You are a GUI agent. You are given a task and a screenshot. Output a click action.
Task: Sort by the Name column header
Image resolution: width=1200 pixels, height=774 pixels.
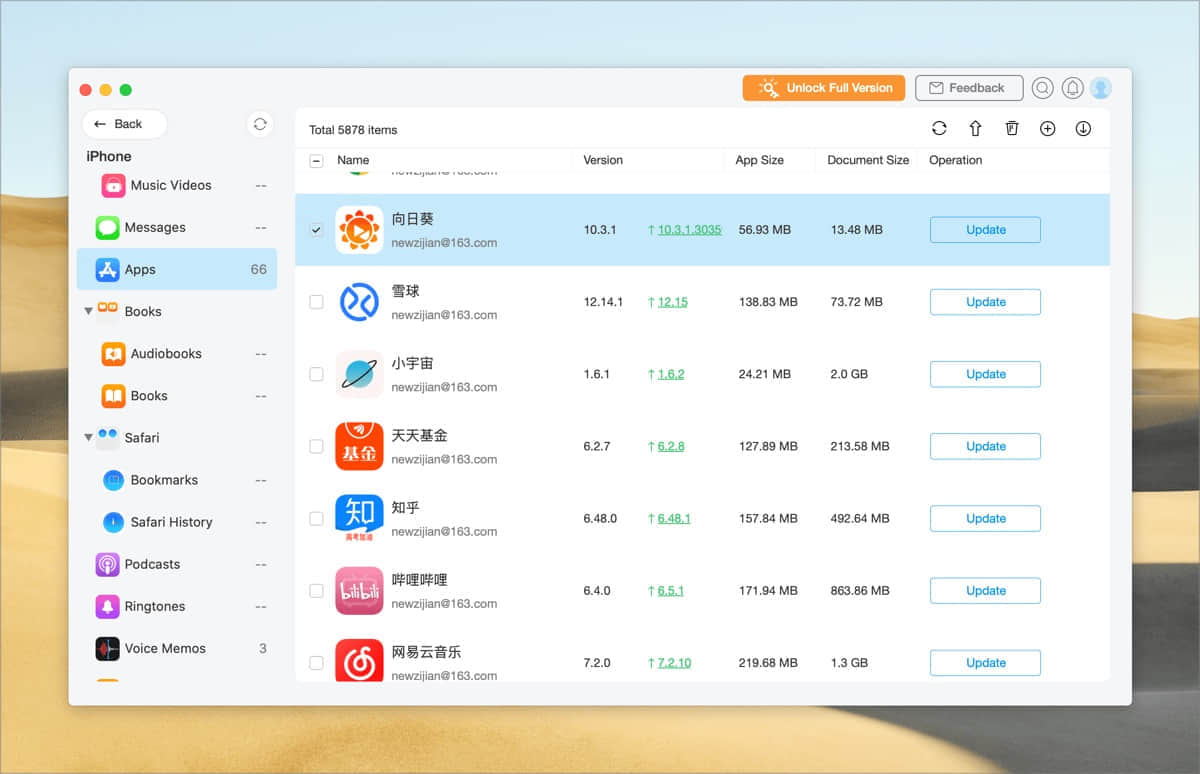tap(353, 160)
